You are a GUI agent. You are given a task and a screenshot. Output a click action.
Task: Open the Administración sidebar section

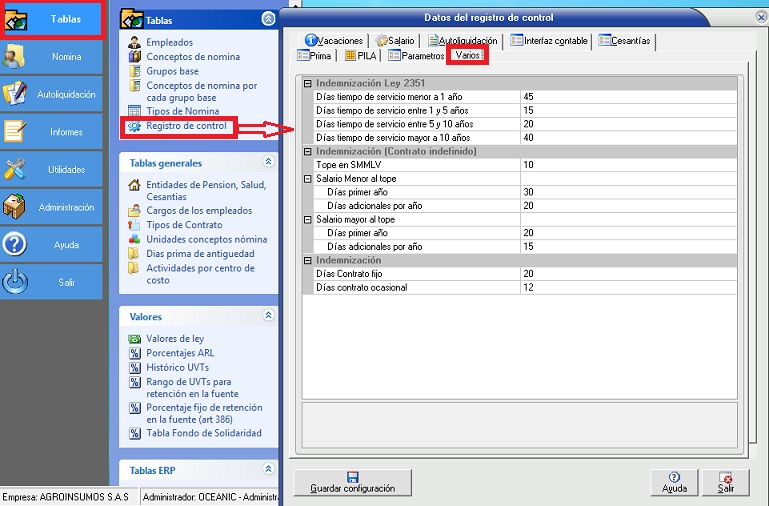click(x=52, y=207)
